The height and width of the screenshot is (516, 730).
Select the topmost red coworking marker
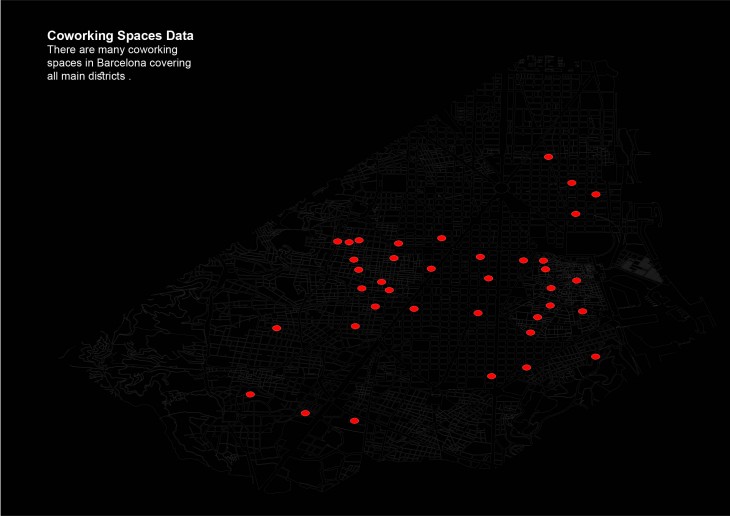tap(548, 157)
